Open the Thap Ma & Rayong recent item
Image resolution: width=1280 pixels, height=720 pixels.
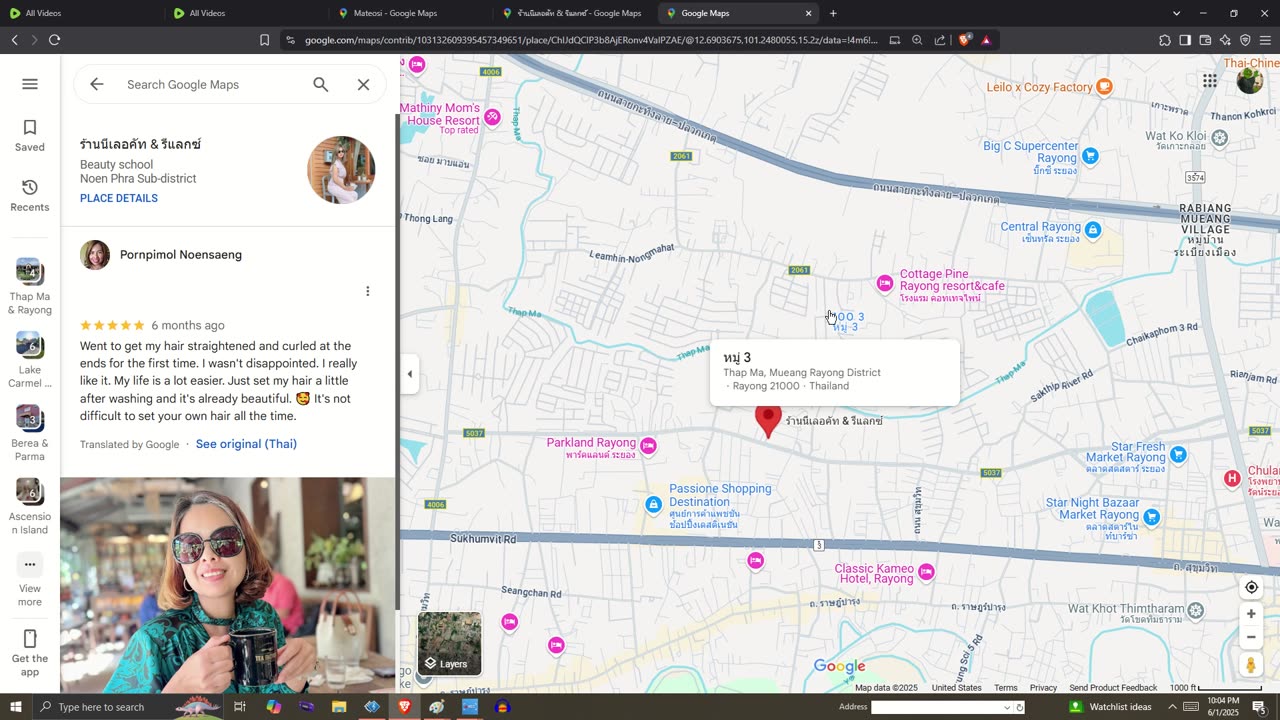pos(30,286)
